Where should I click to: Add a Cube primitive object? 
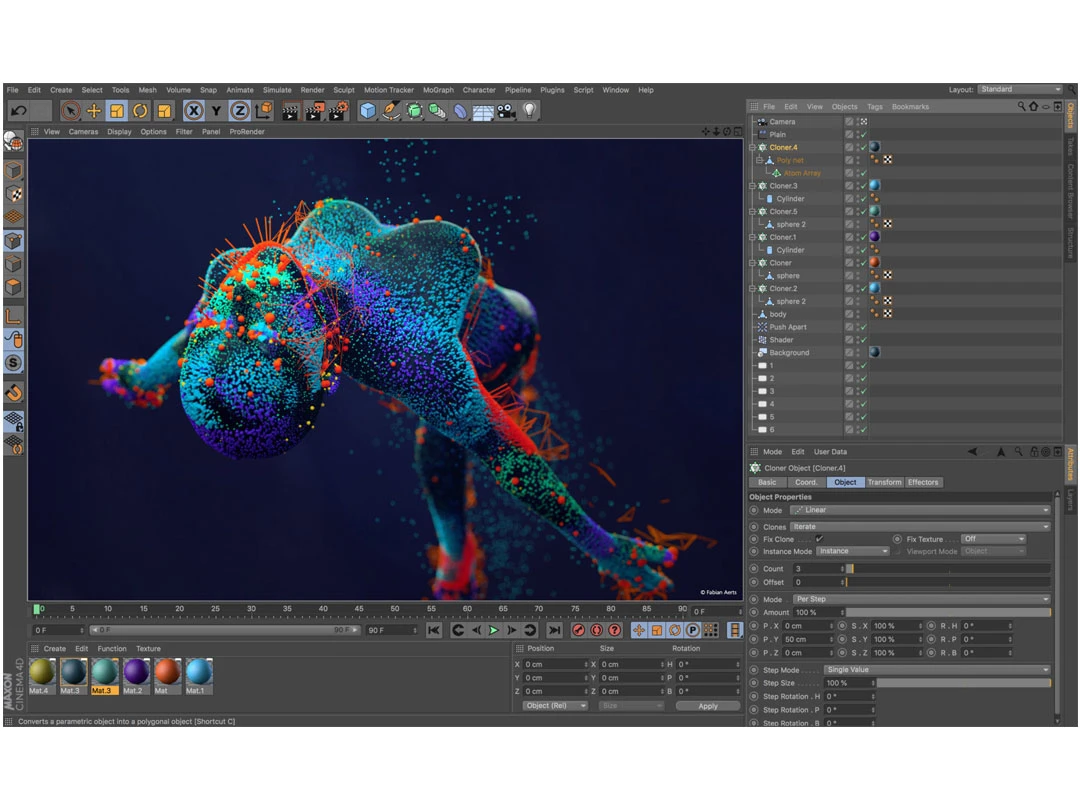[368, 111]
